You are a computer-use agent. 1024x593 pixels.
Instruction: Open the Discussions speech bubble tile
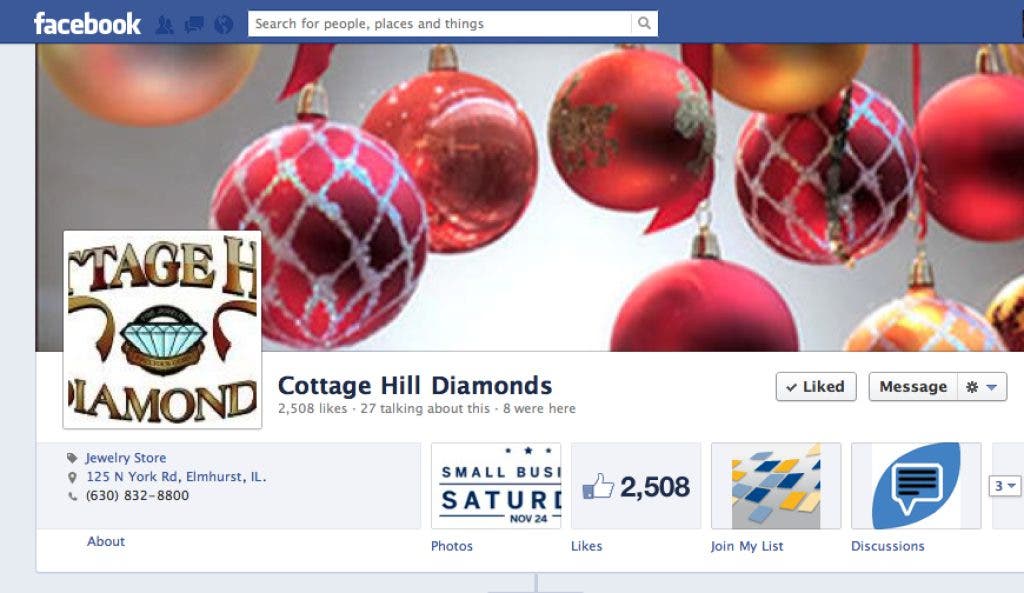(x=916, y=486)
